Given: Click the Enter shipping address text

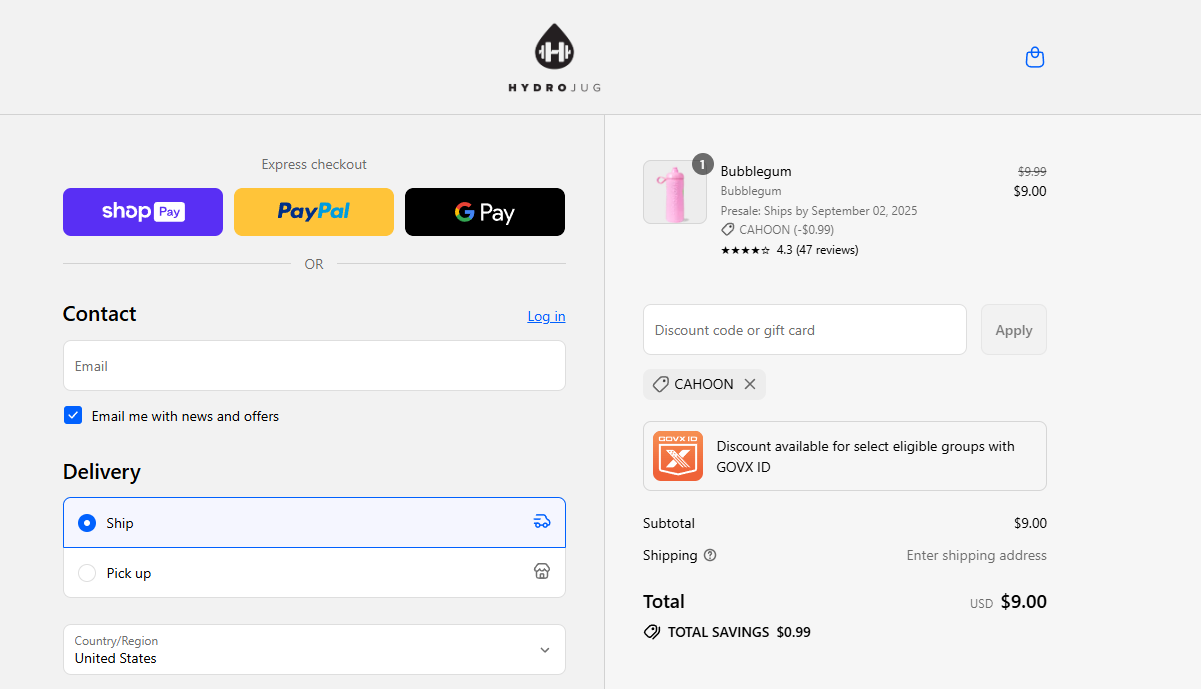Looking at the screenshot, I should tap(977, 555).
